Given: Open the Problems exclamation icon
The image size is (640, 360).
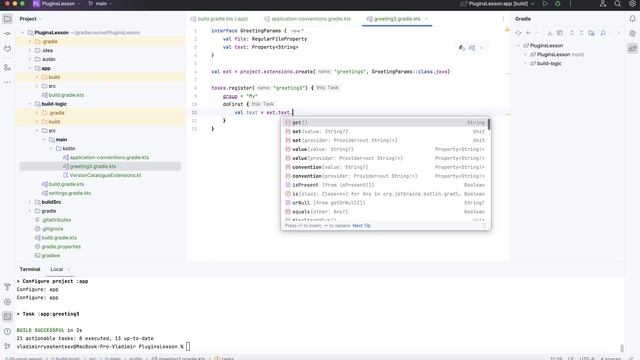Looking at the screenshot, I should pos(7,331).
